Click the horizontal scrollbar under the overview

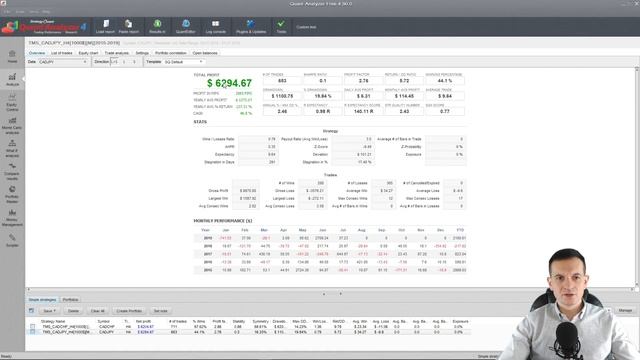pyautogui.click(x=330, y=289)
